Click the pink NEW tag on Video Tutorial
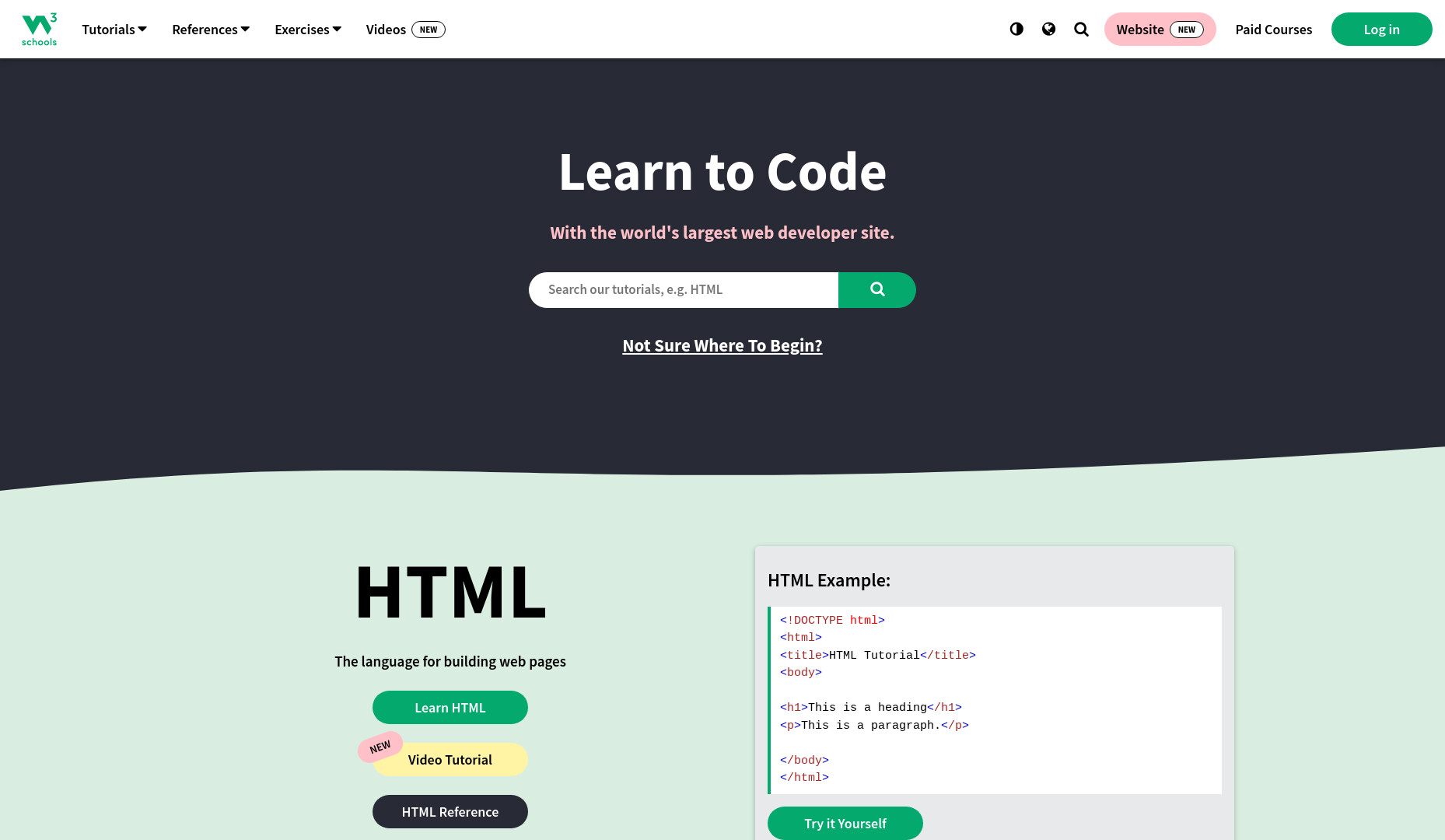 click(x=380, y=747)
